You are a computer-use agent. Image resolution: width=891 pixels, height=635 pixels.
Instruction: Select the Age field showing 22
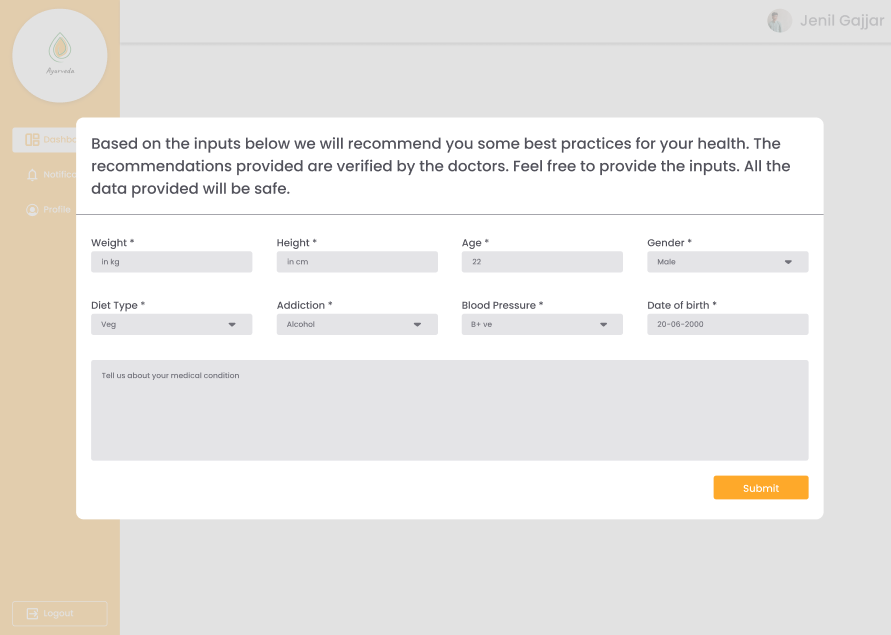(x=542, y=262)
